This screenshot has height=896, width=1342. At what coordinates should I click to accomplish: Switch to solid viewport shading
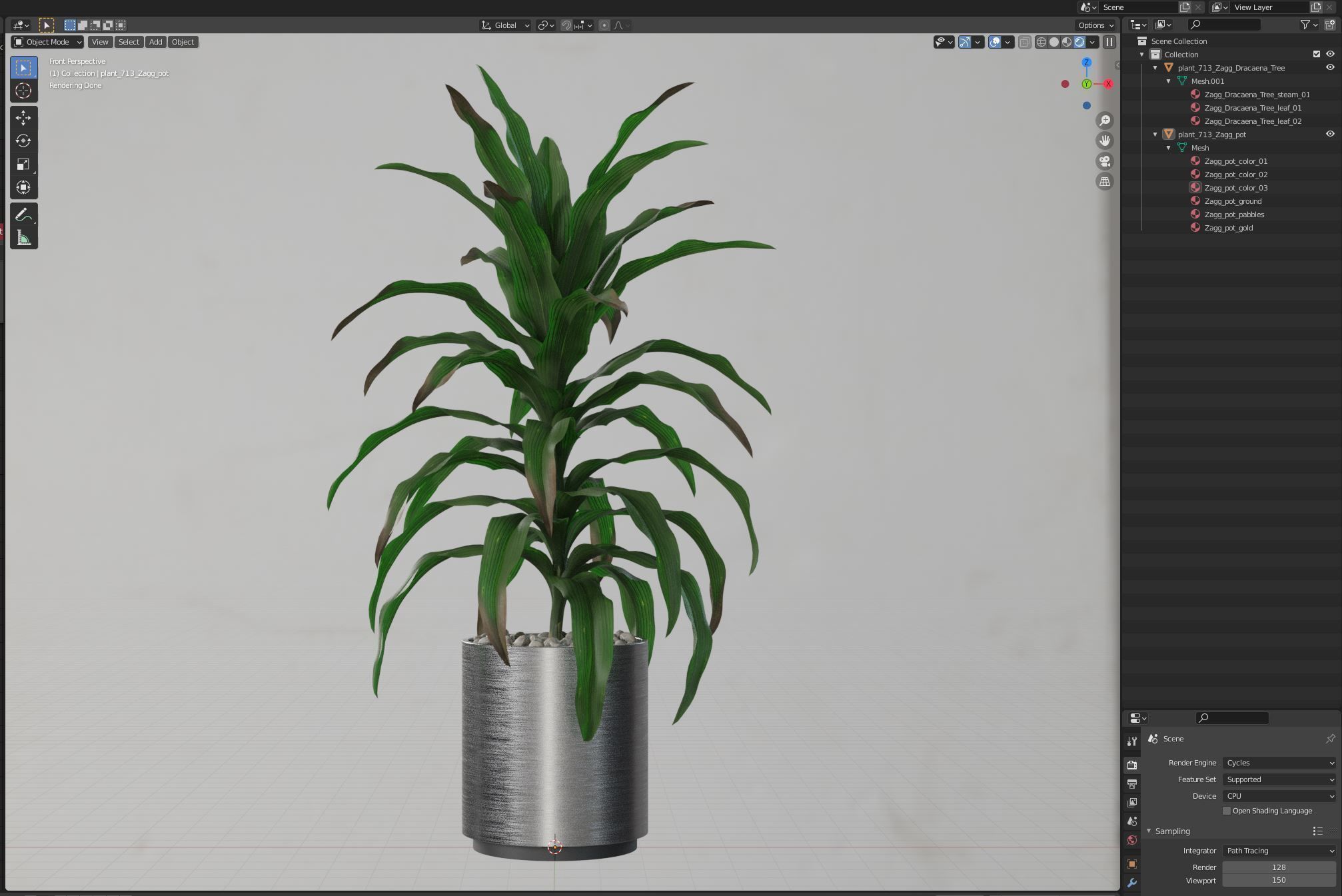tap(1054, 42)
